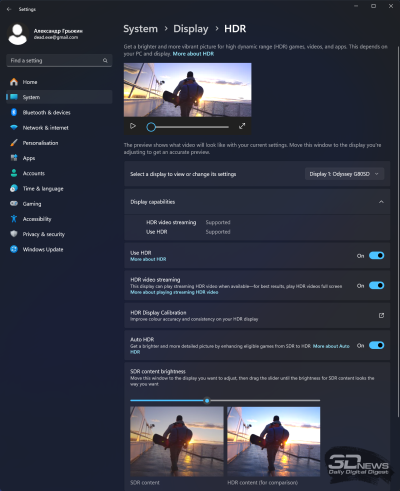The width and height of the screenshot is (400, 491).
Task: Switch off Auto HDR toggle
Action: point(377,346)
